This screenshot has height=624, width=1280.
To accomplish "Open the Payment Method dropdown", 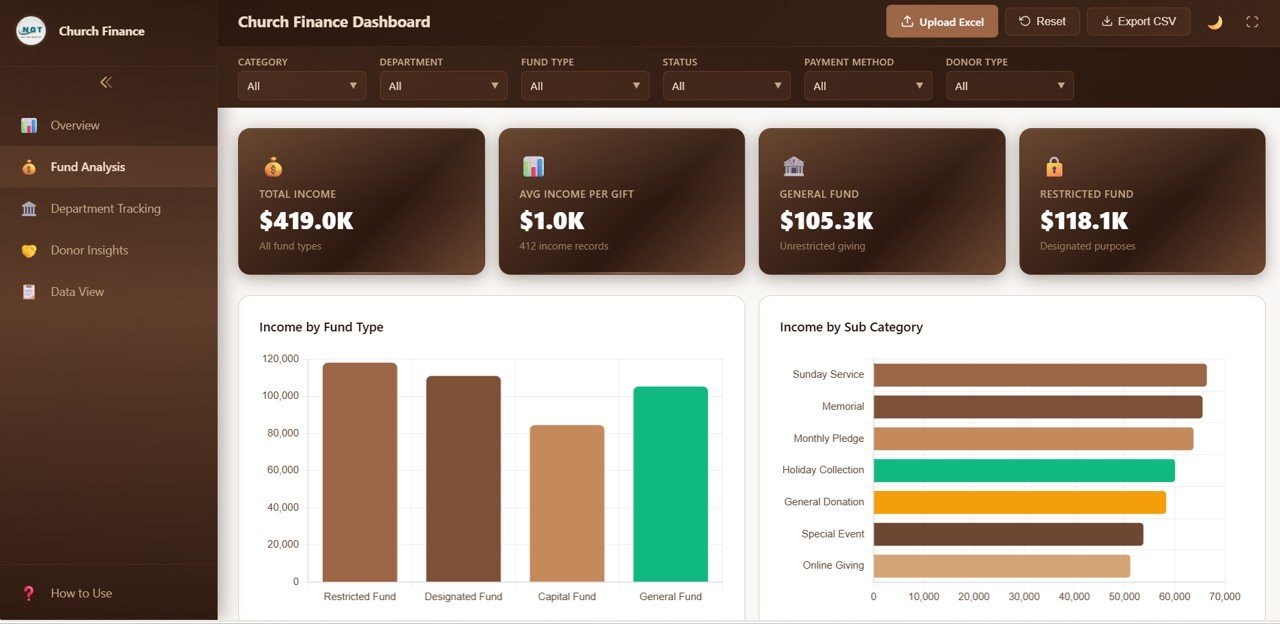I will click(x=867, y=86).
